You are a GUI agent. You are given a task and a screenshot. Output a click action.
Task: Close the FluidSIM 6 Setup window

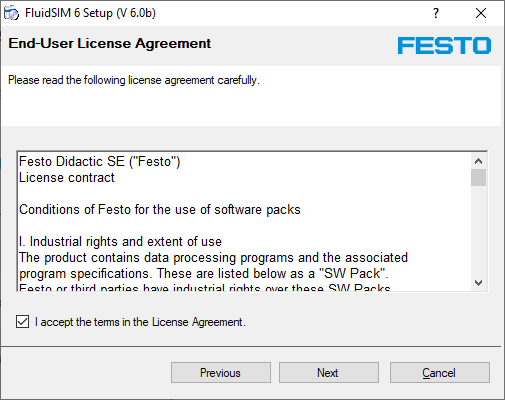(x=481, y=13)
